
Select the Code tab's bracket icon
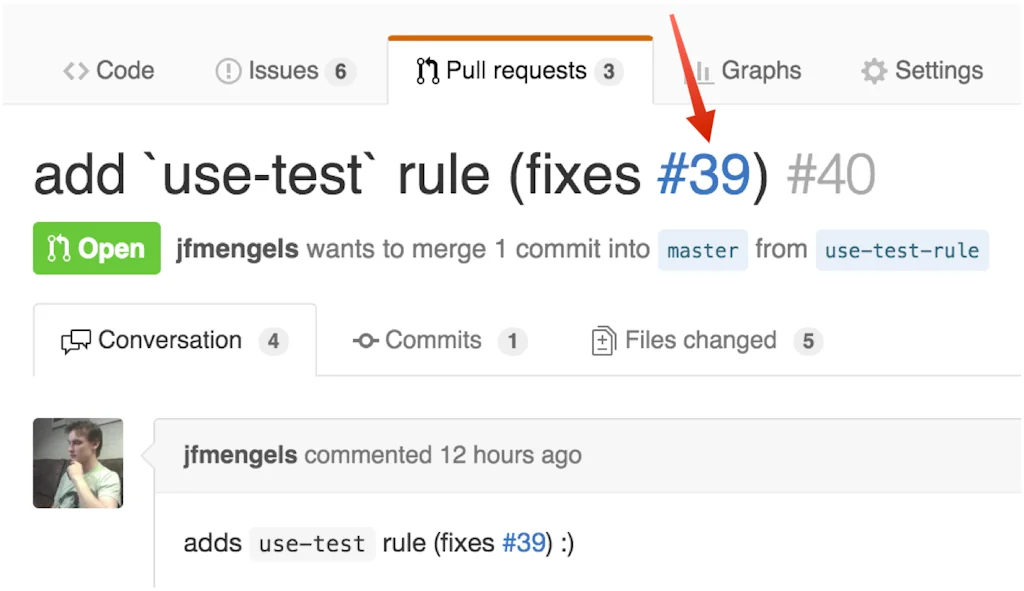coord(74,70)
